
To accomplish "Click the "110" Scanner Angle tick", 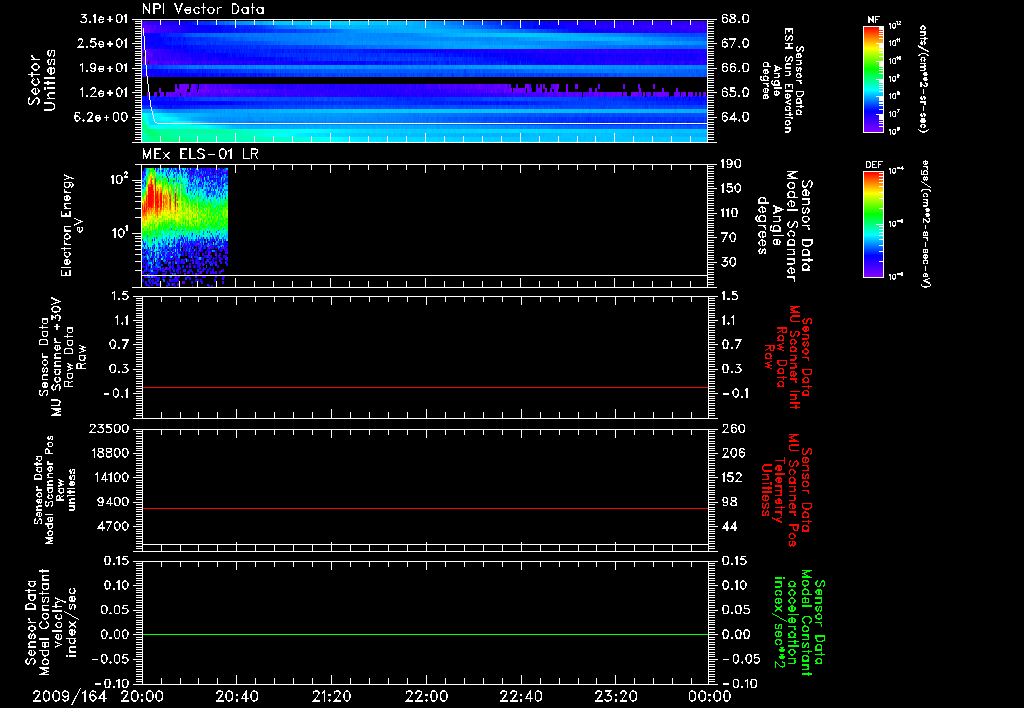I will click(x=732, y=213).
